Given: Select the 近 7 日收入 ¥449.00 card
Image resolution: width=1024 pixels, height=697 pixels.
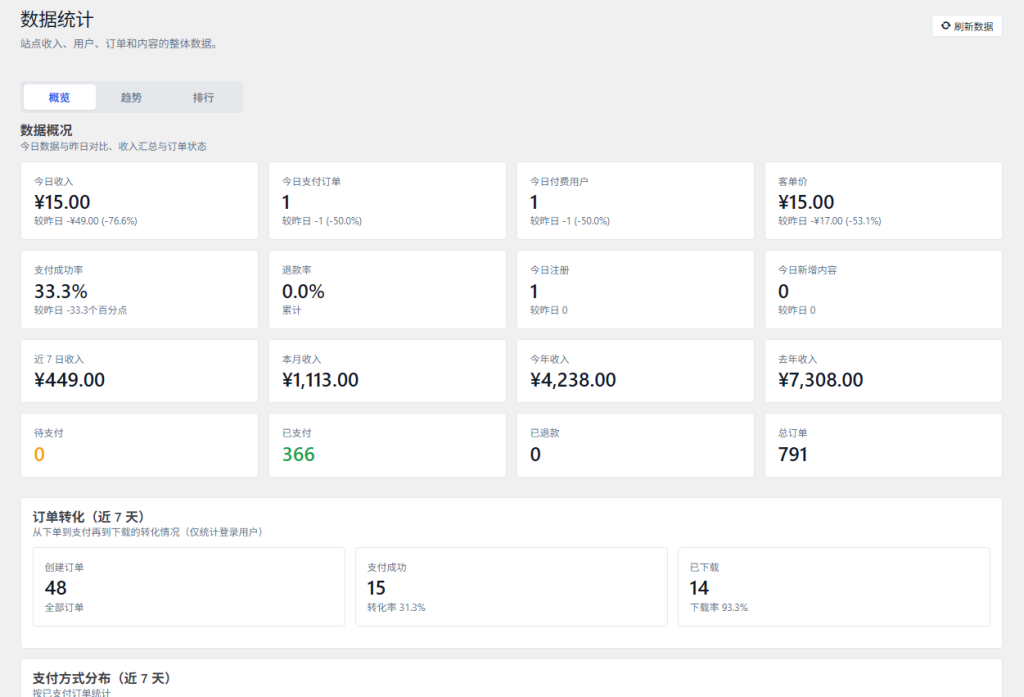Looking at the screenshot, I should click(x=139, y=371).
